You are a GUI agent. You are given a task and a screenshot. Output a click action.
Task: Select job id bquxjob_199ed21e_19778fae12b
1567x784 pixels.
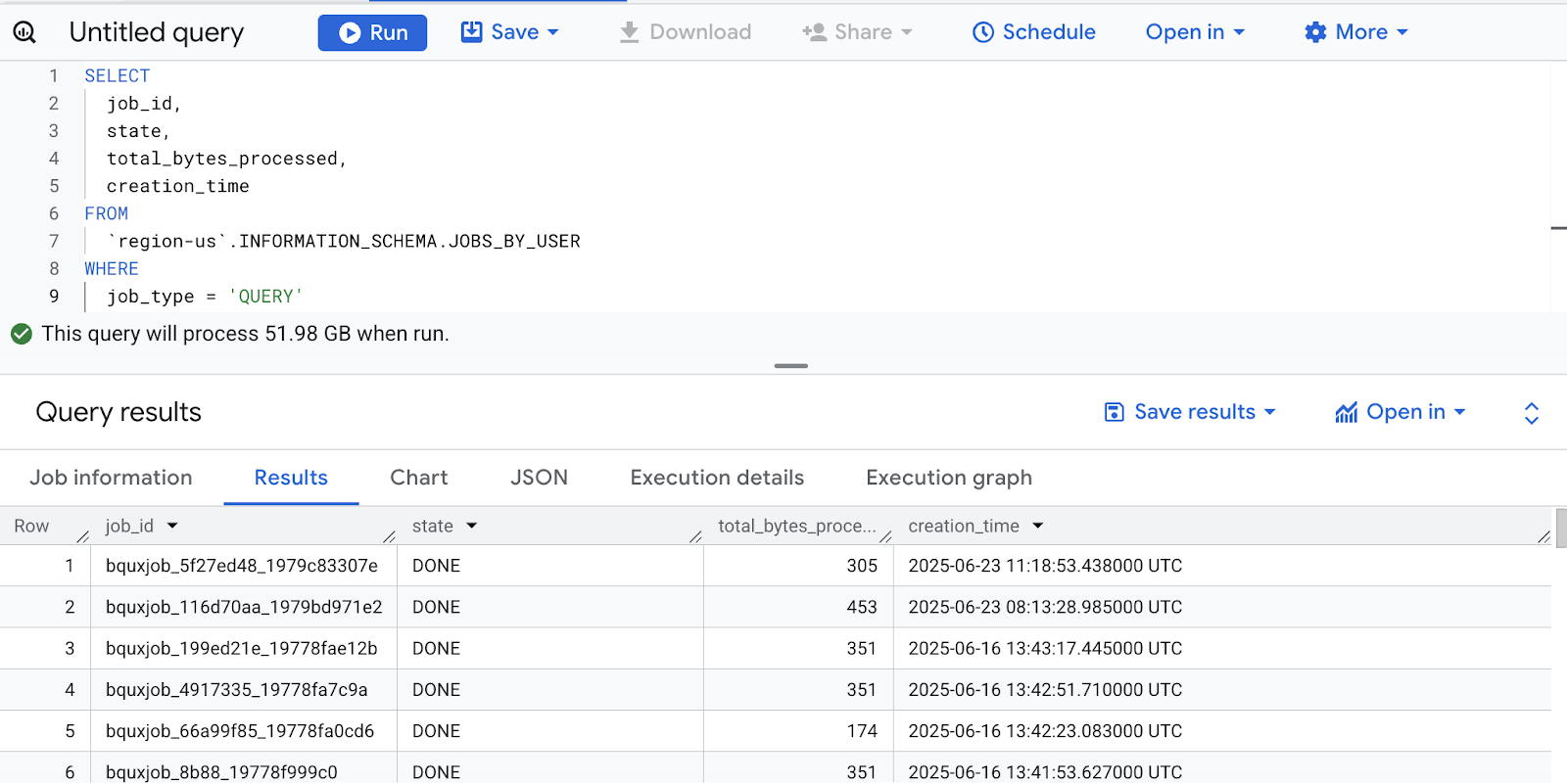[x=241, y=649]
